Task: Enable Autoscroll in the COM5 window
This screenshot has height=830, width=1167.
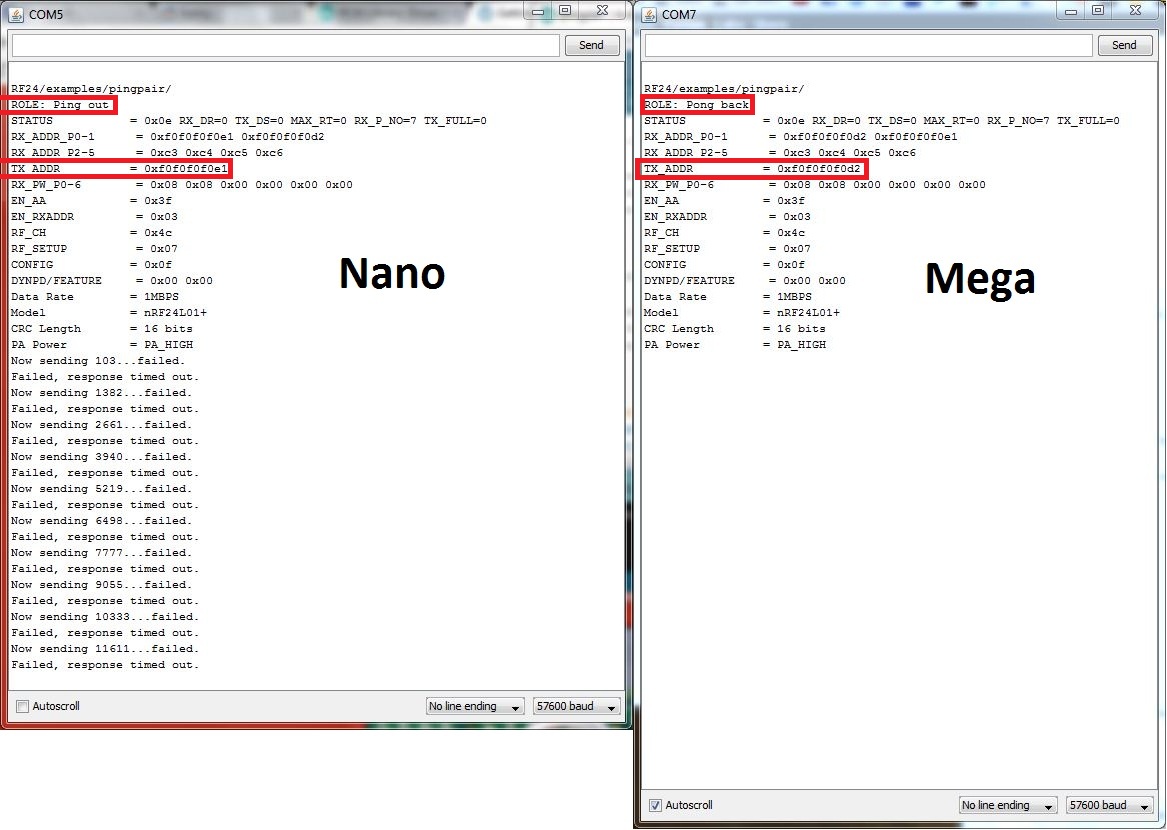Action: [x=22, y=706]
